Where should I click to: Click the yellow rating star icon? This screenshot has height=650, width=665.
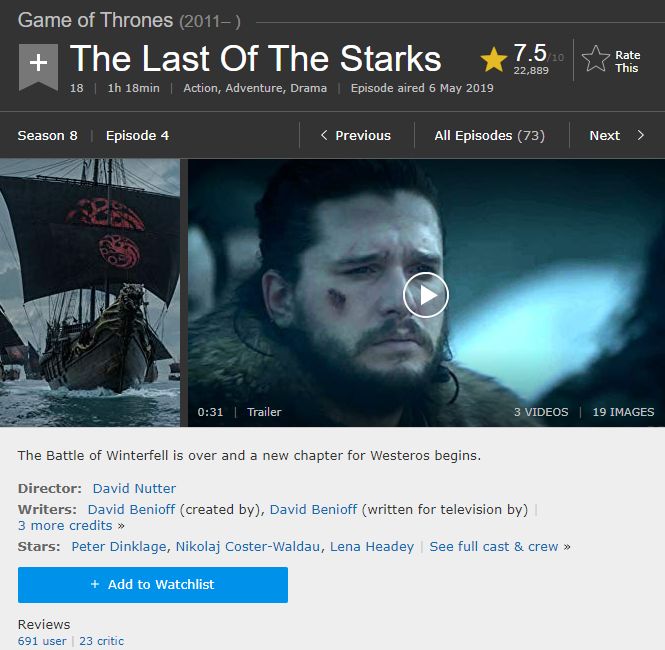(494, 59)
